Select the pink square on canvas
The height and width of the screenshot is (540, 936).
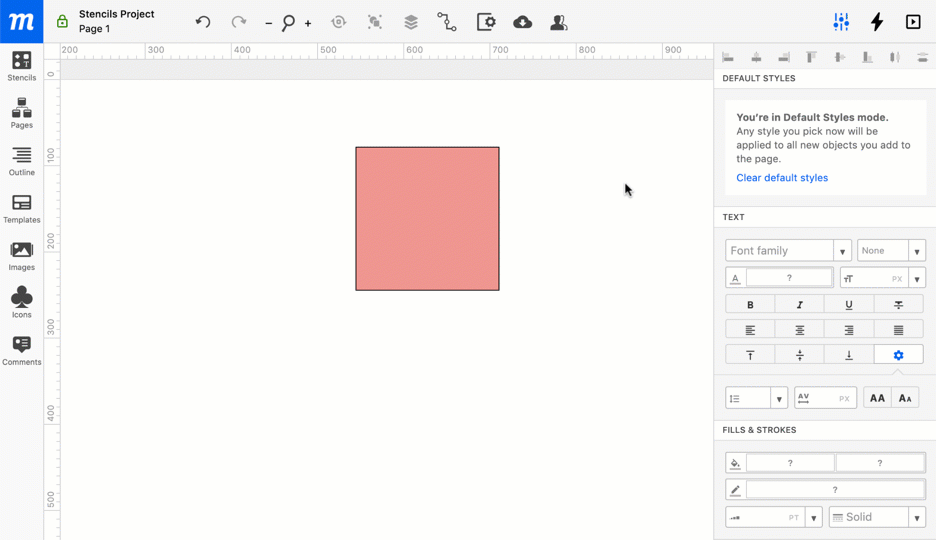coord(427,219)
